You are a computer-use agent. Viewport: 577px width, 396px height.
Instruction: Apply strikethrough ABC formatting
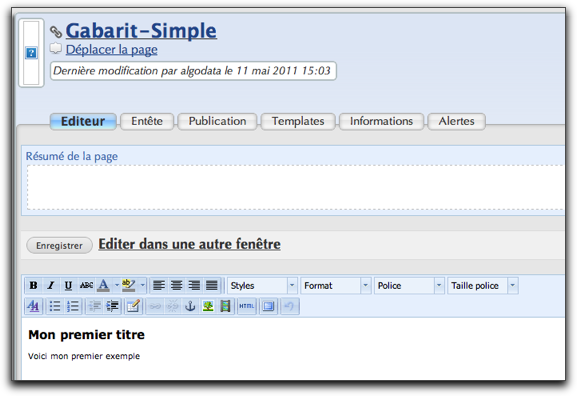pos(86,285)
